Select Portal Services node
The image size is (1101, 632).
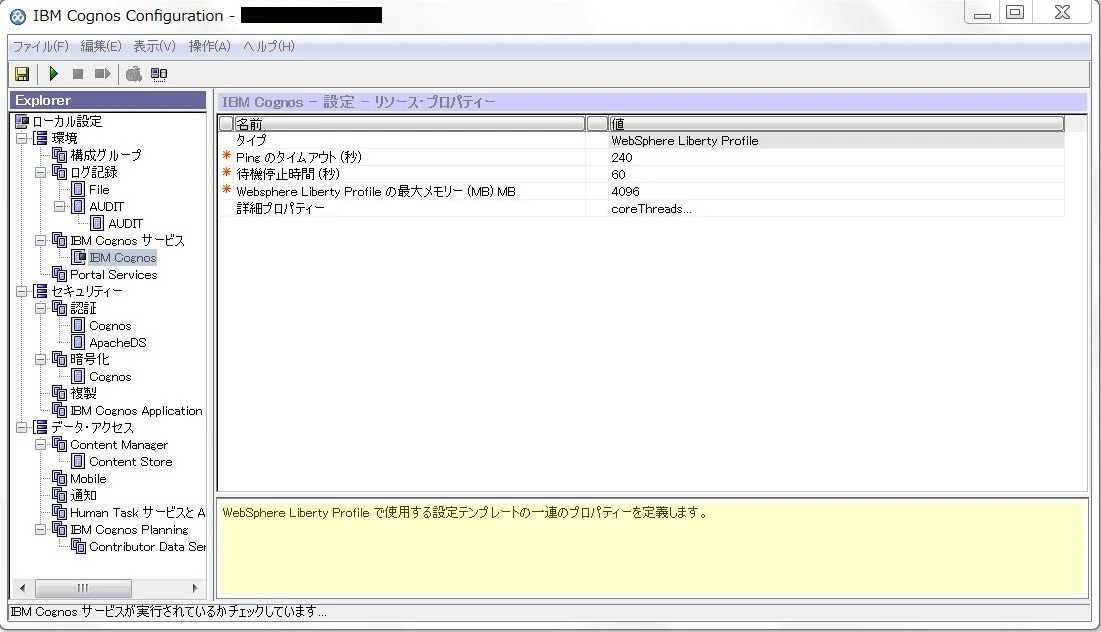pos(113,275)
